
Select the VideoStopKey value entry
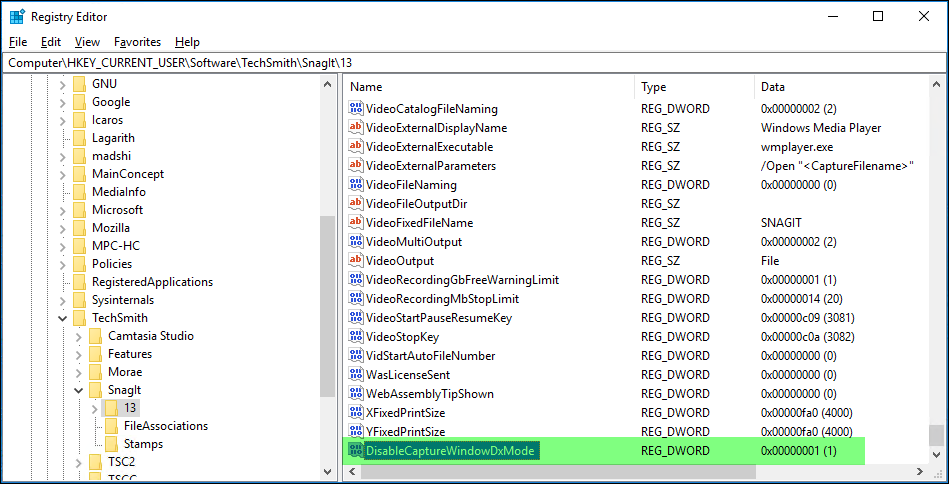point(402,337)
